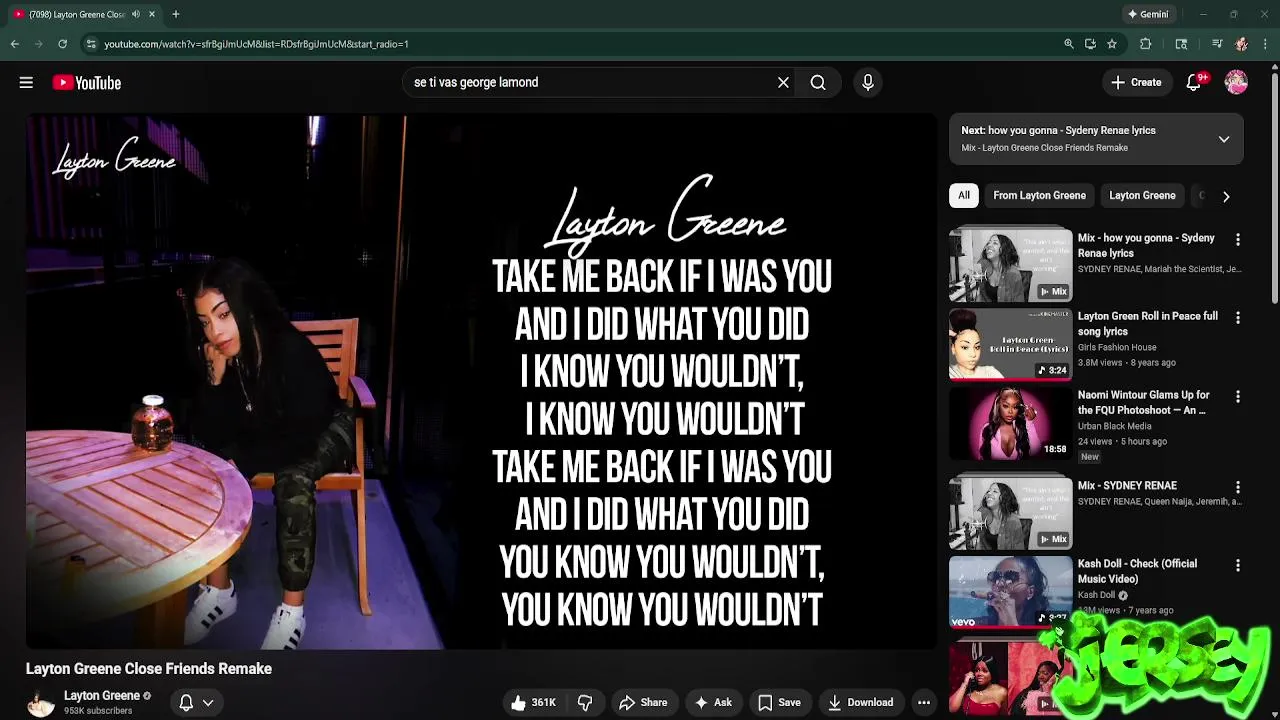Screen dimensions: 1280x720
Task: Close the Layton Greene browser tab
Action: click(152, 14)
